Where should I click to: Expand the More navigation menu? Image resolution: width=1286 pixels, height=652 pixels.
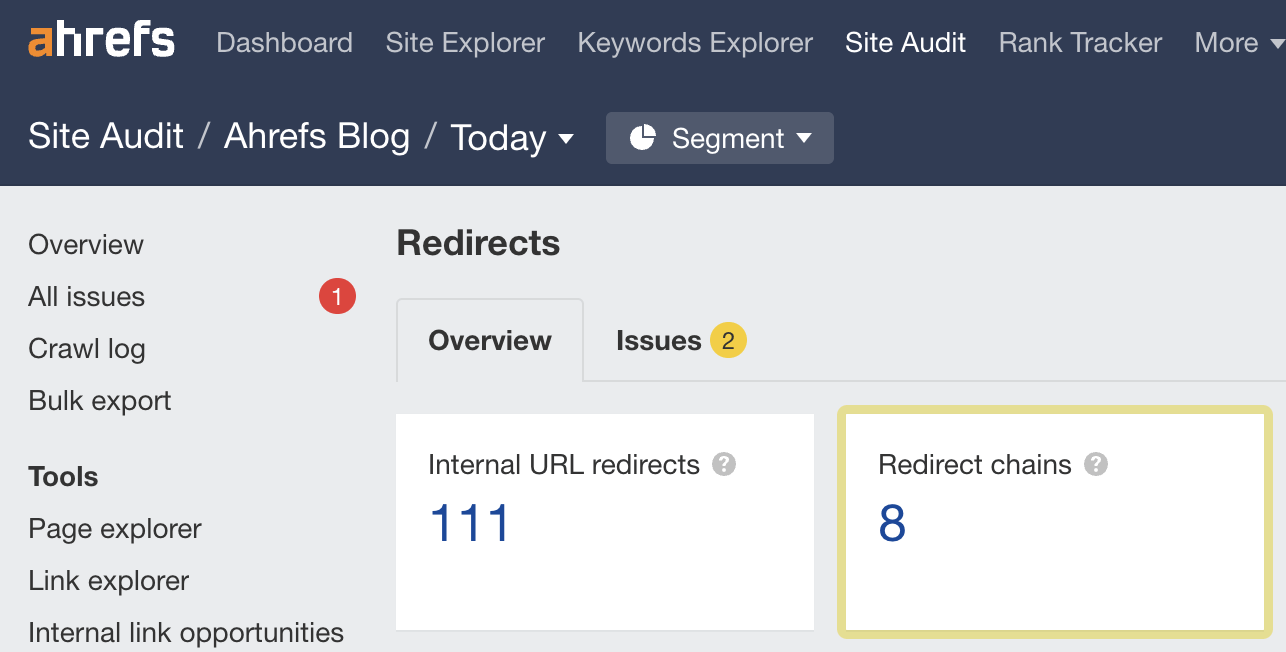click(1236, 43)
